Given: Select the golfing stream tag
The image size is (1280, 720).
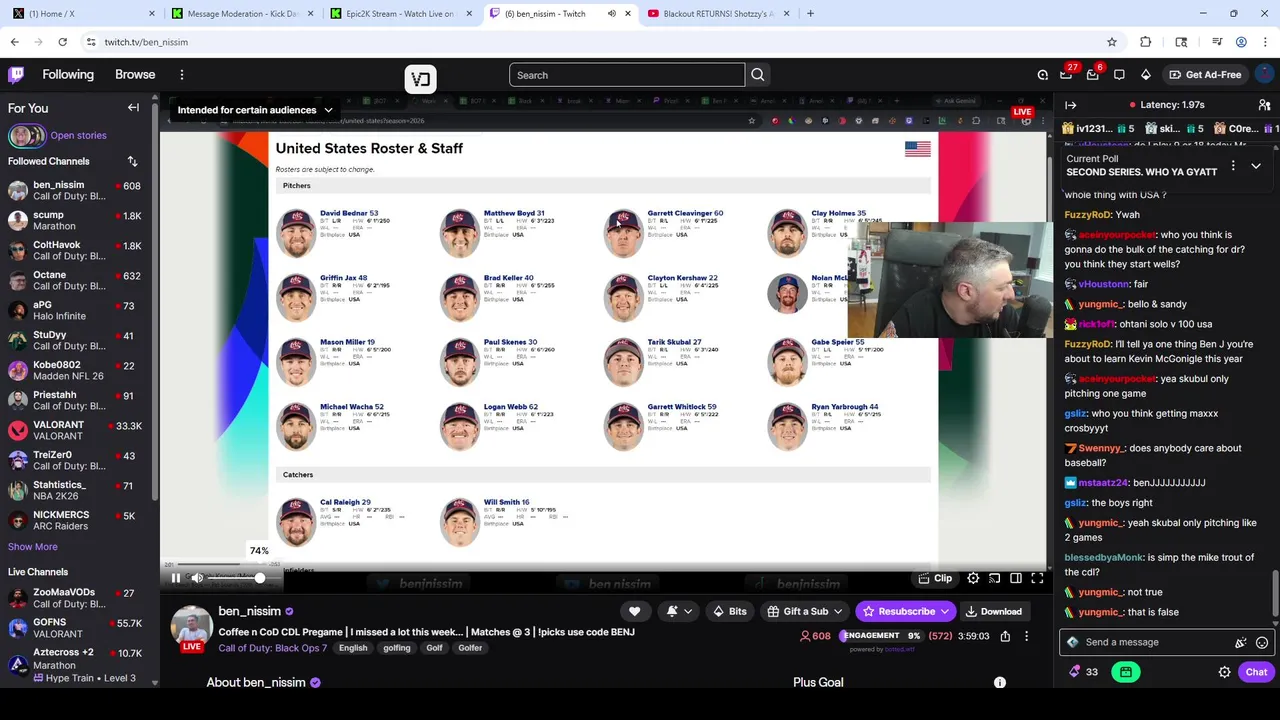Looking at the screenshot, I should tap(397, 648).
